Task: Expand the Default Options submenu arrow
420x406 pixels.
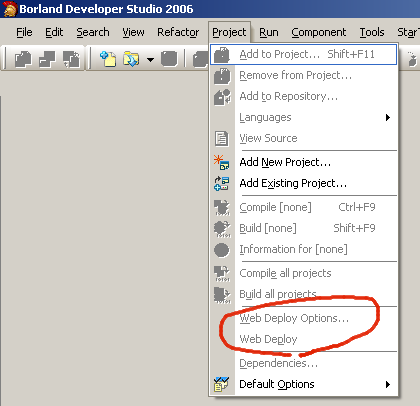Action: (388, 384)
